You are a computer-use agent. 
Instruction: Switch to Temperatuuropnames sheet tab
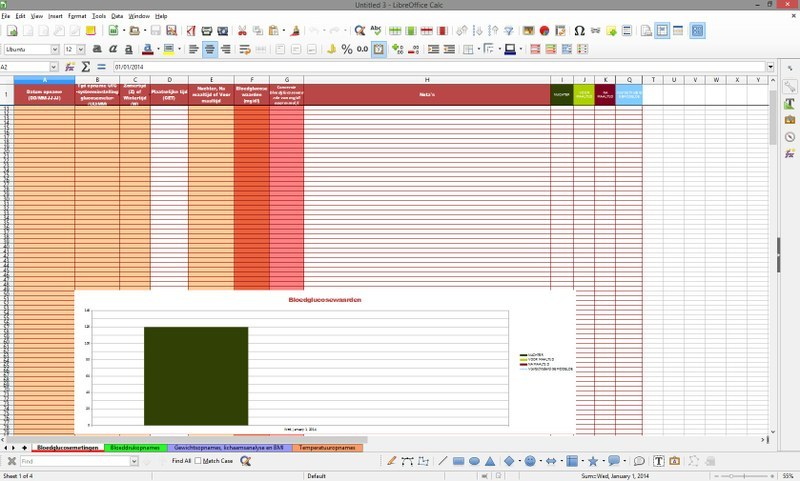[x=327, y=447]
